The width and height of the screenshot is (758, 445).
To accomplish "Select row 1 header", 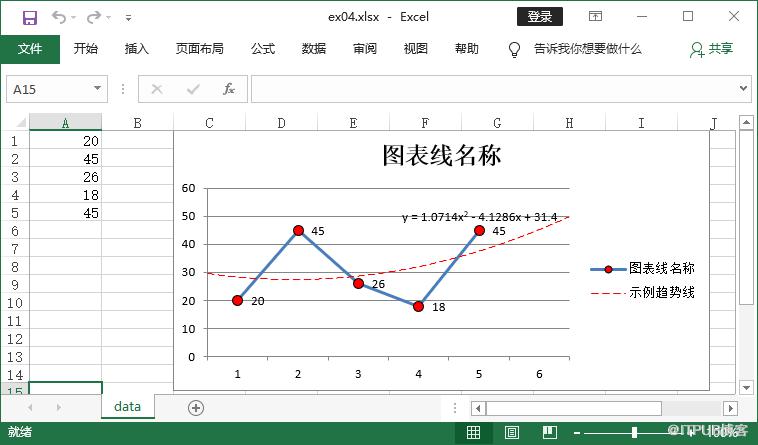I will tap(15, 141).
